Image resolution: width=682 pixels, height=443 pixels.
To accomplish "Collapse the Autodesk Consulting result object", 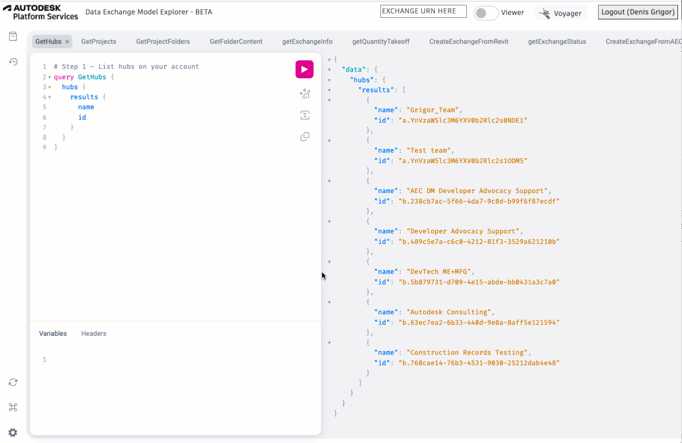I will (329, 302).
